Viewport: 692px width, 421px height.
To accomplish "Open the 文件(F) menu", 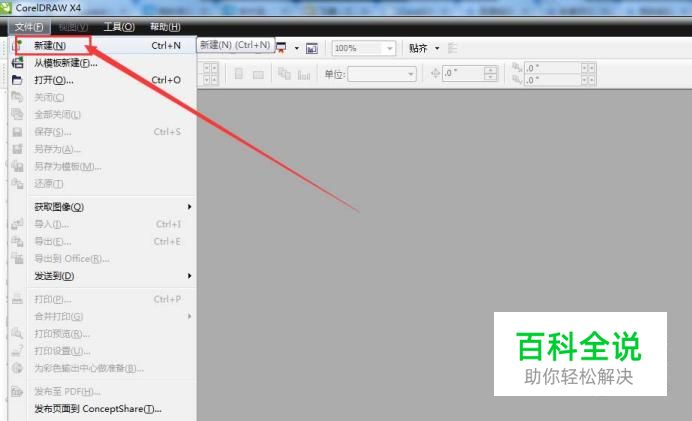I will point(29,27).
